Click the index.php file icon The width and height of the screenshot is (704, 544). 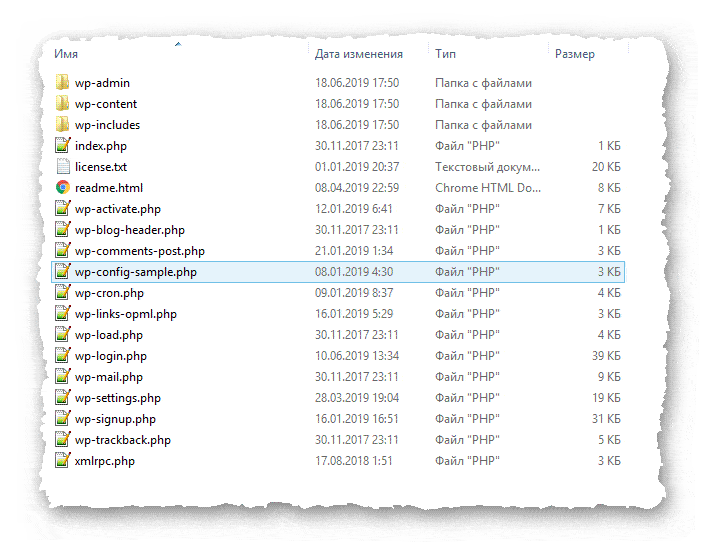(63, 145)
